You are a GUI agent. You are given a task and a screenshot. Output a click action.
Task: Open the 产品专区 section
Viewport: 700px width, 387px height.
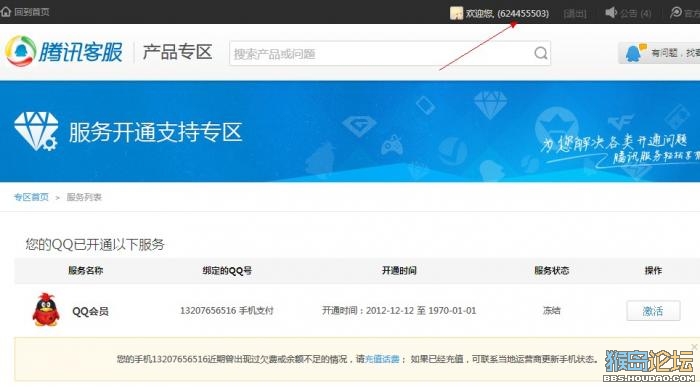click(177, 52)
